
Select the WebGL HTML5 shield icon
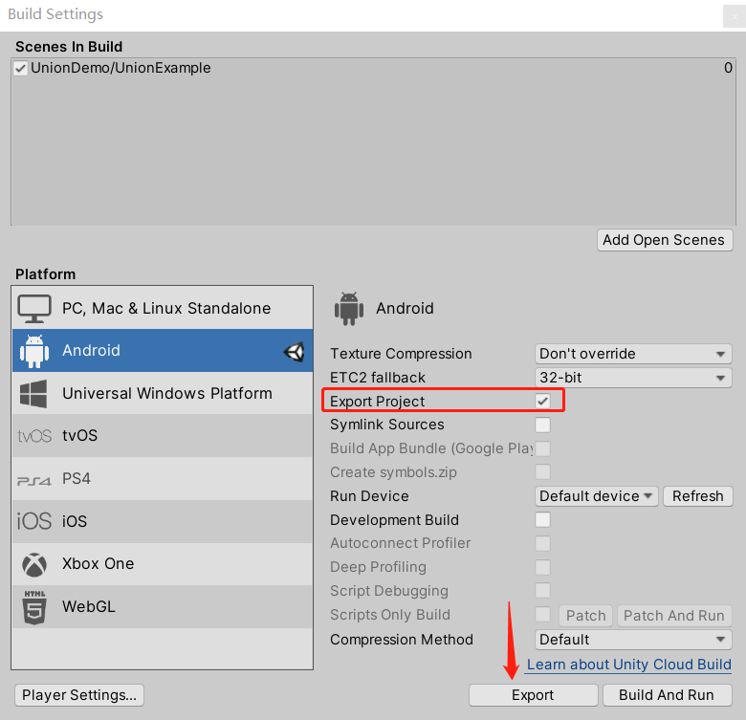(x=34, y=607)
